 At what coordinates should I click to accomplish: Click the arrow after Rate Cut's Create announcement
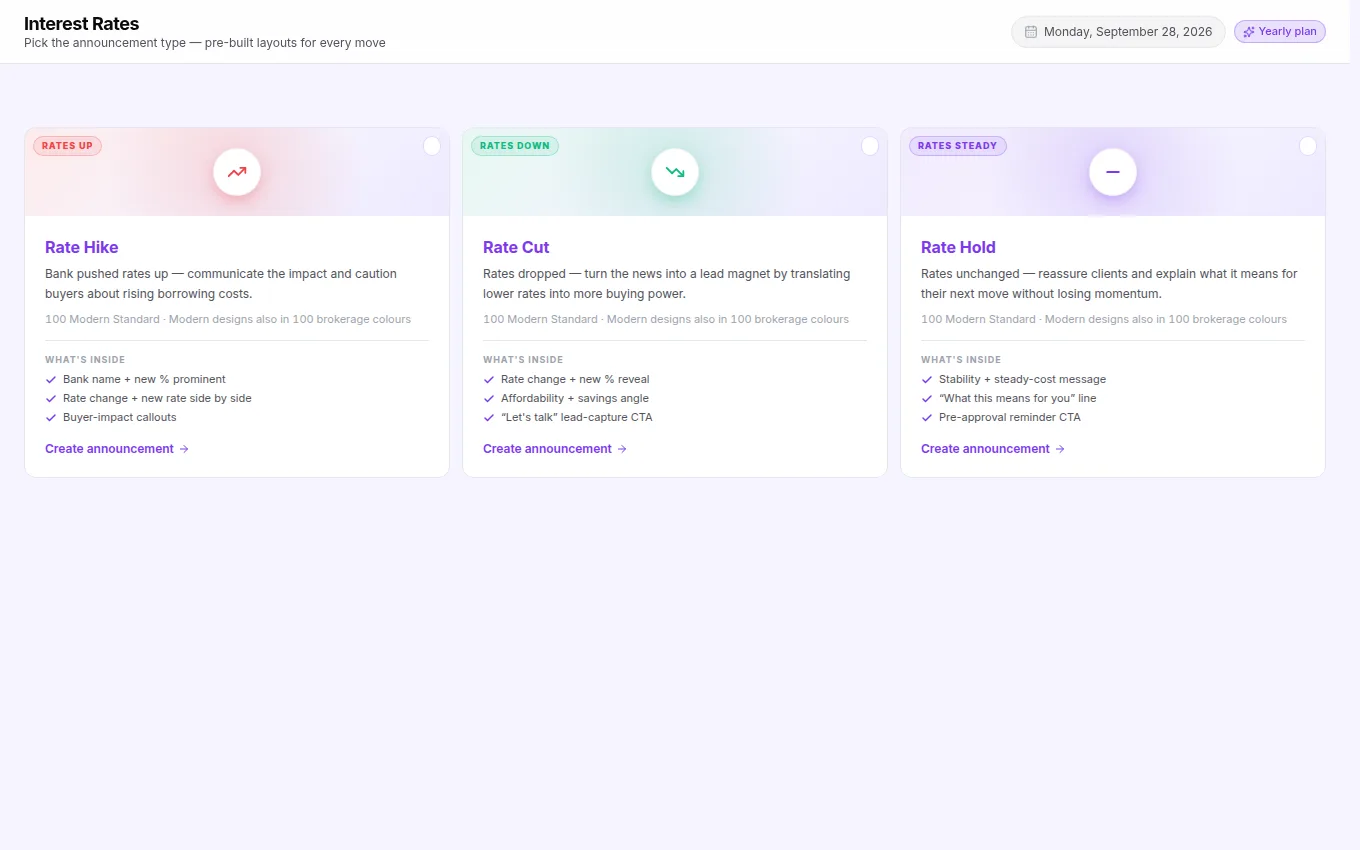pos(622,449)
